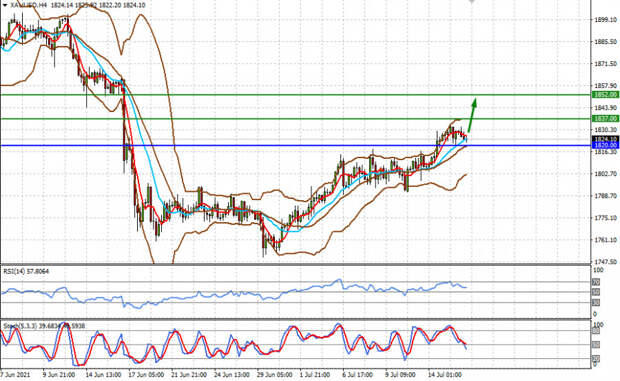Click the RSI 70 level label
Screen dimensions: 620x381
click(596, 282)
